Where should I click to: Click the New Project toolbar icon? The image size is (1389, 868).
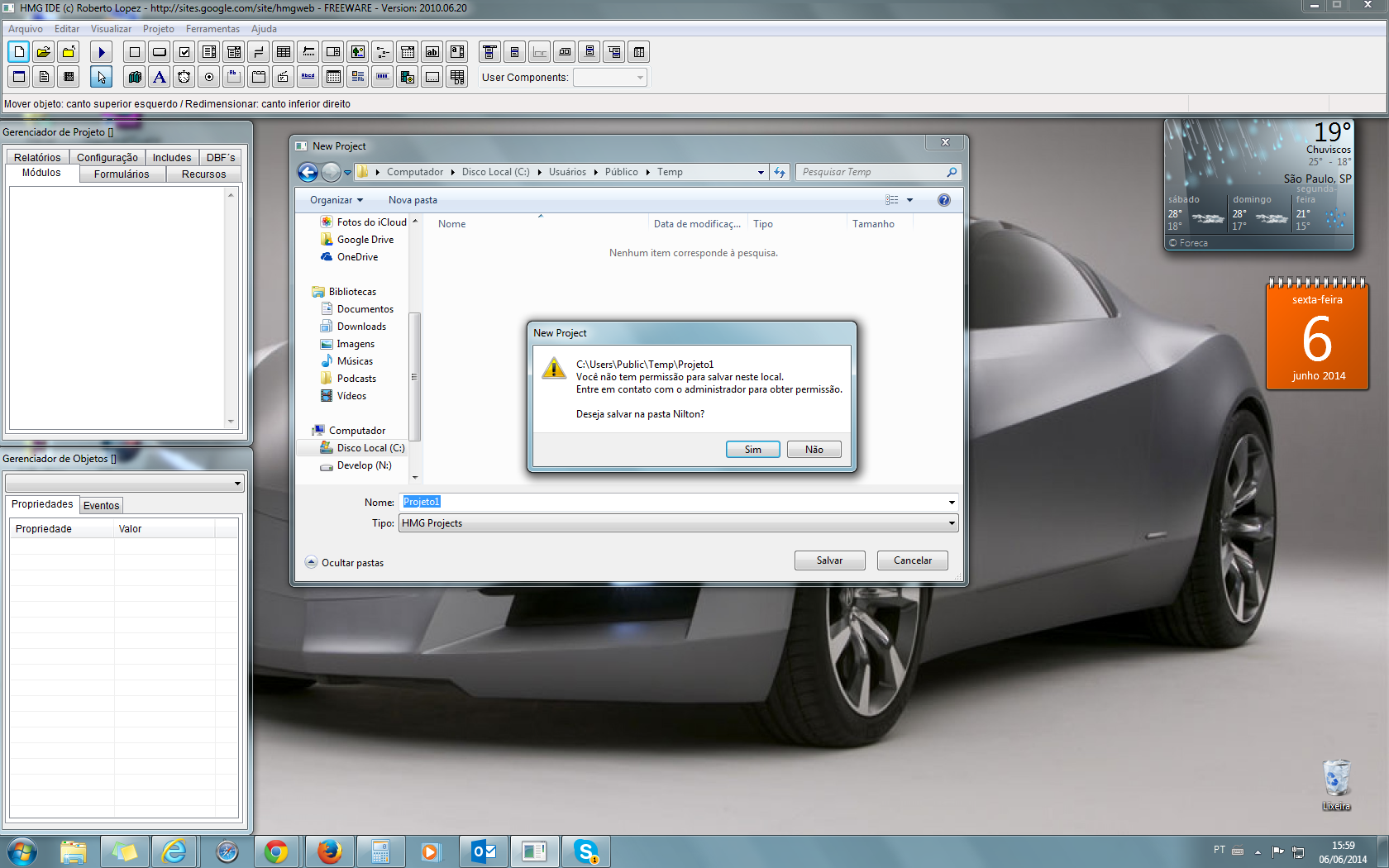point(19,52)
